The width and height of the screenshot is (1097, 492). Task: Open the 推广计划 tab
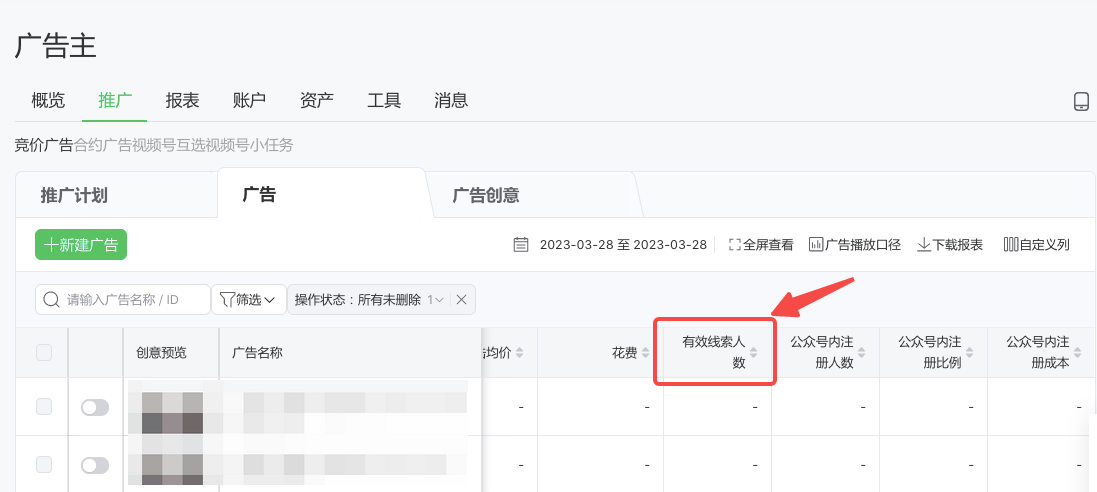tap(74, 195)
